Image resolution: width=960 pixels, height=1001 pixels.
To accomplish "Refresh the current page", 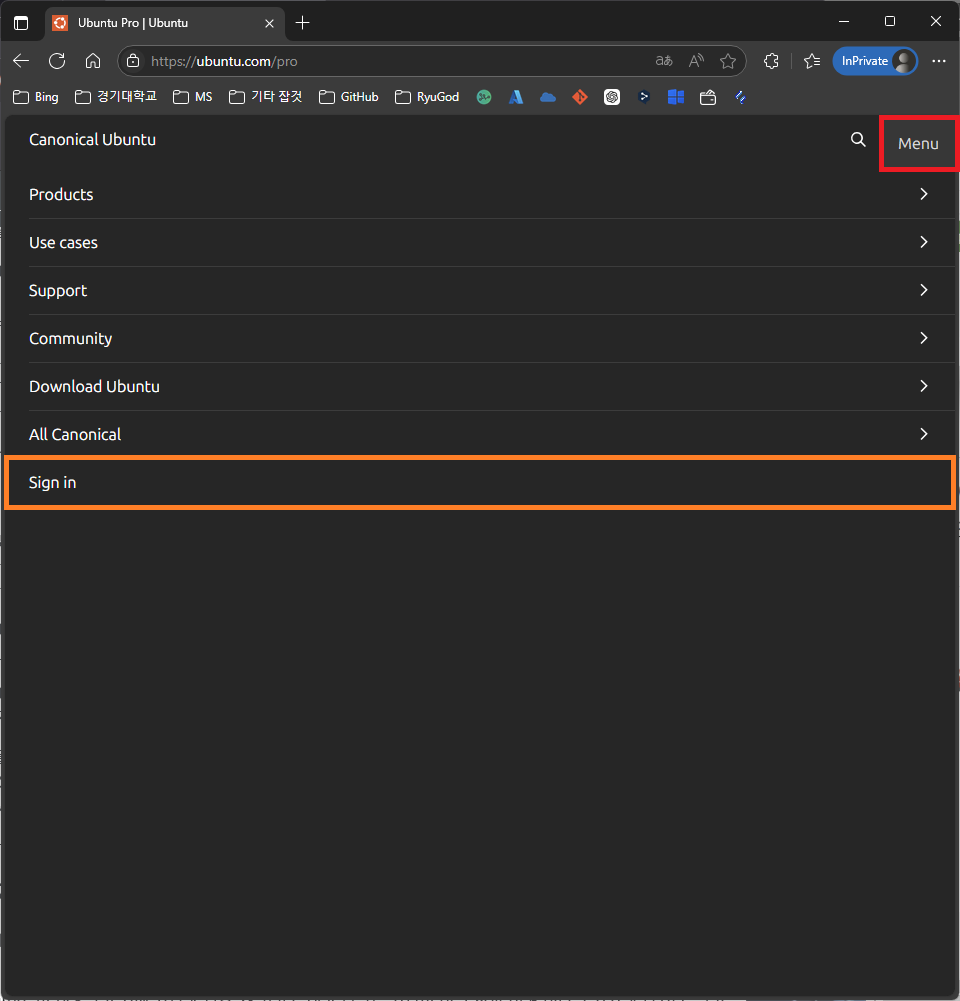I will tap(57, 61).
